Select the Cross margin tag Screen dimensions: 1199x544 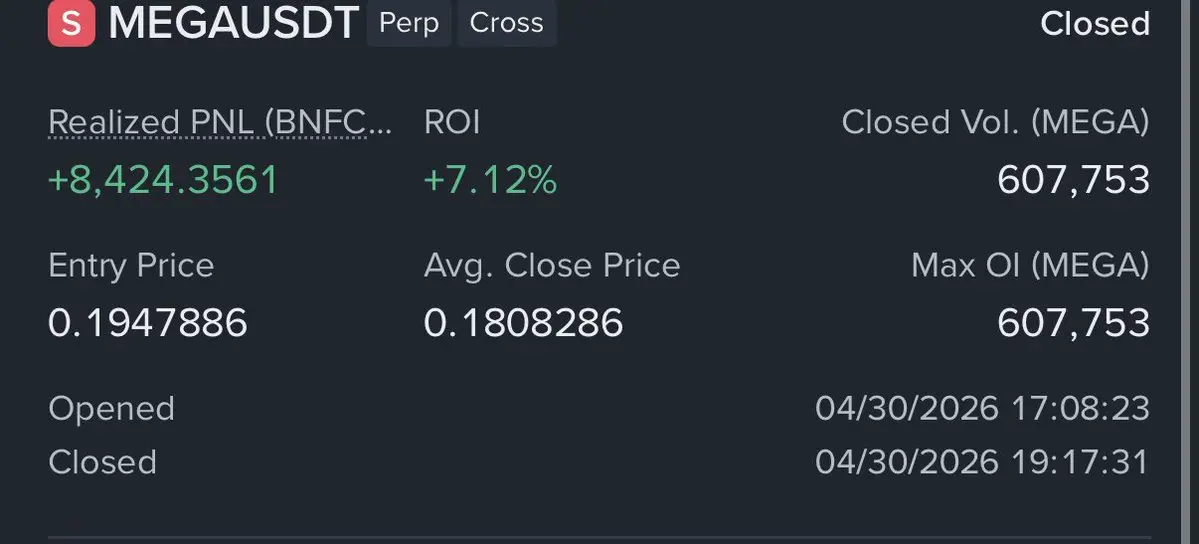506,23
